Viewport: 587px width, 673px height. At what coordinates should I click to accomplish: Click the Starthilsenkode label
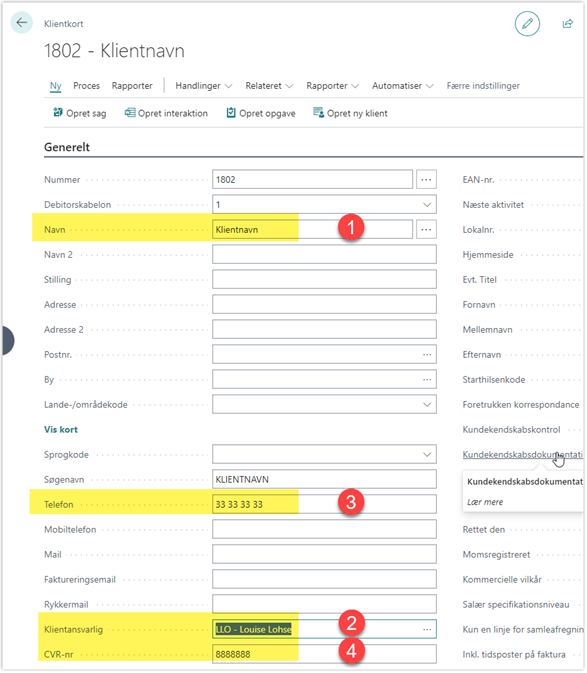pos(494,379)
